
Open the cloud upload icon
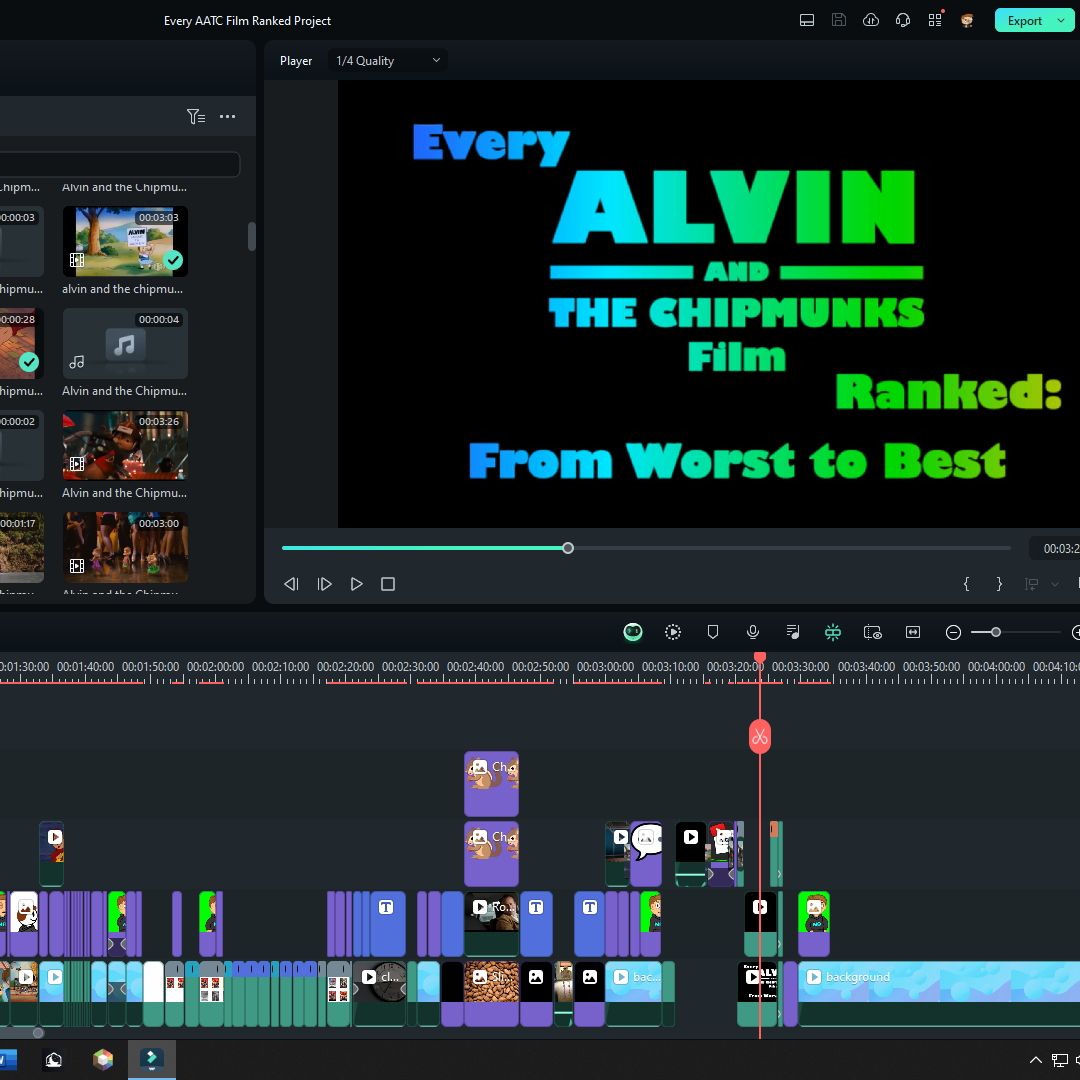(871, 20)
